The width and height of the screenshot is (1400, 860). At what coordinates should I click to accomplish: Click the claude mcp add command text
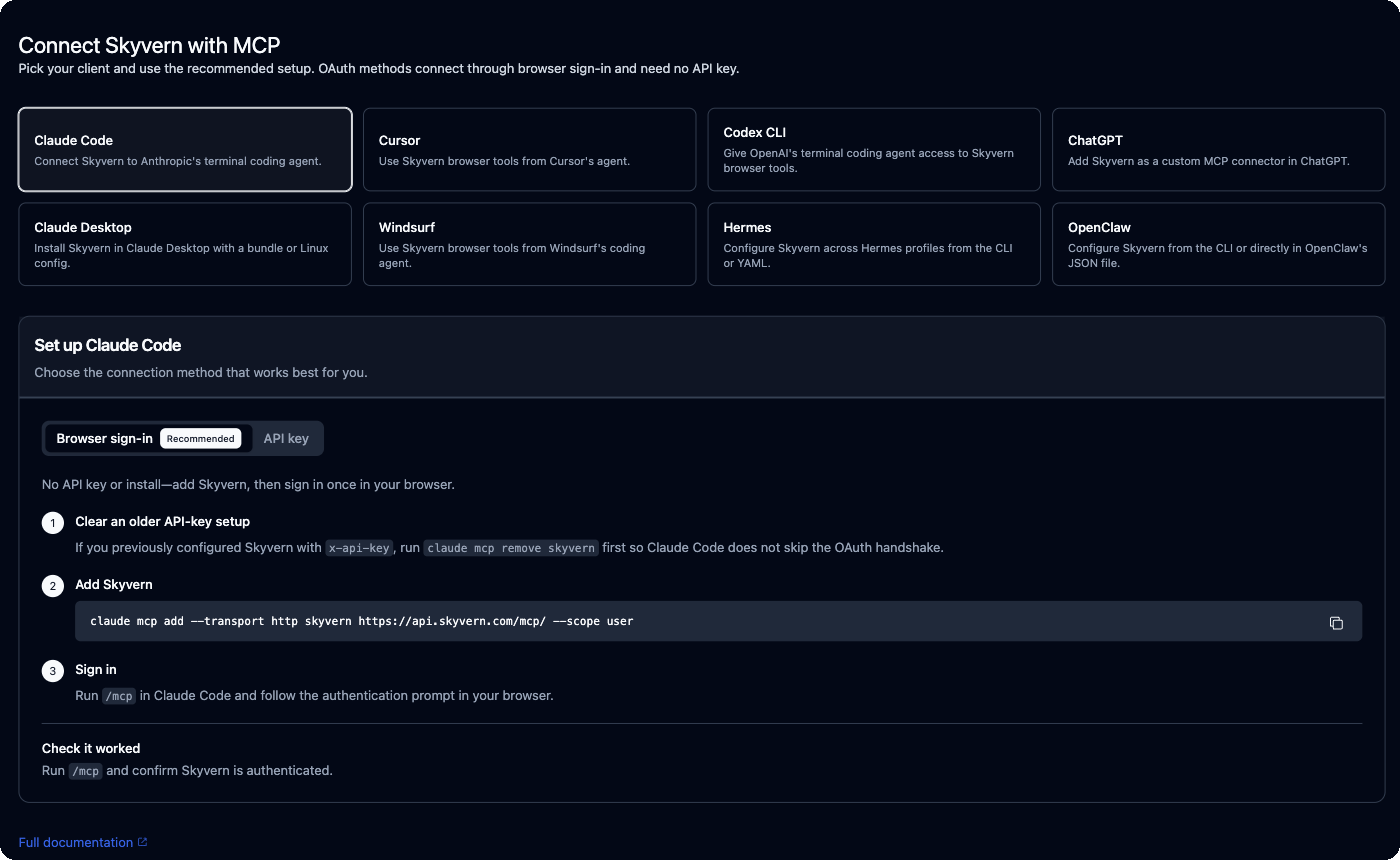point(362,621)
